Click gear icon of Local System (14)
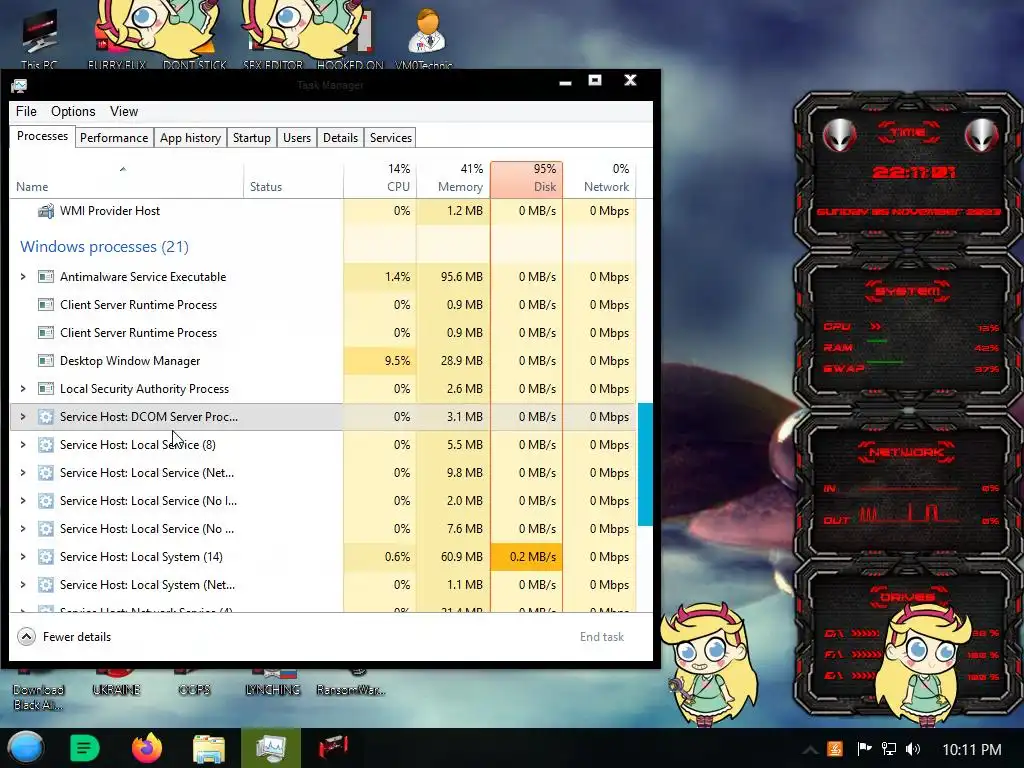This screenshot has height=768, width=1024. tap(46, 557)
